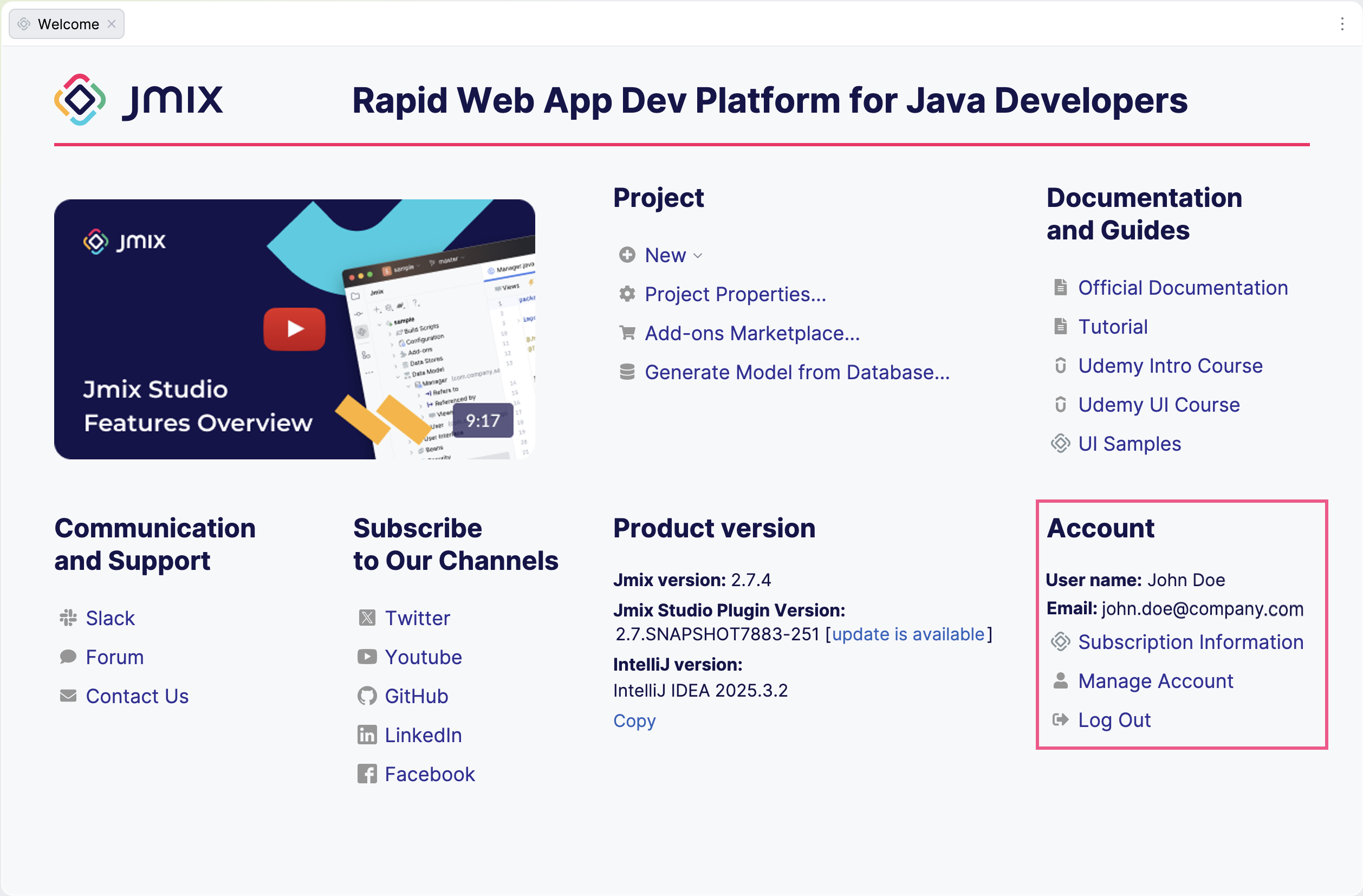Open the tab options kebab menu

1342,23
